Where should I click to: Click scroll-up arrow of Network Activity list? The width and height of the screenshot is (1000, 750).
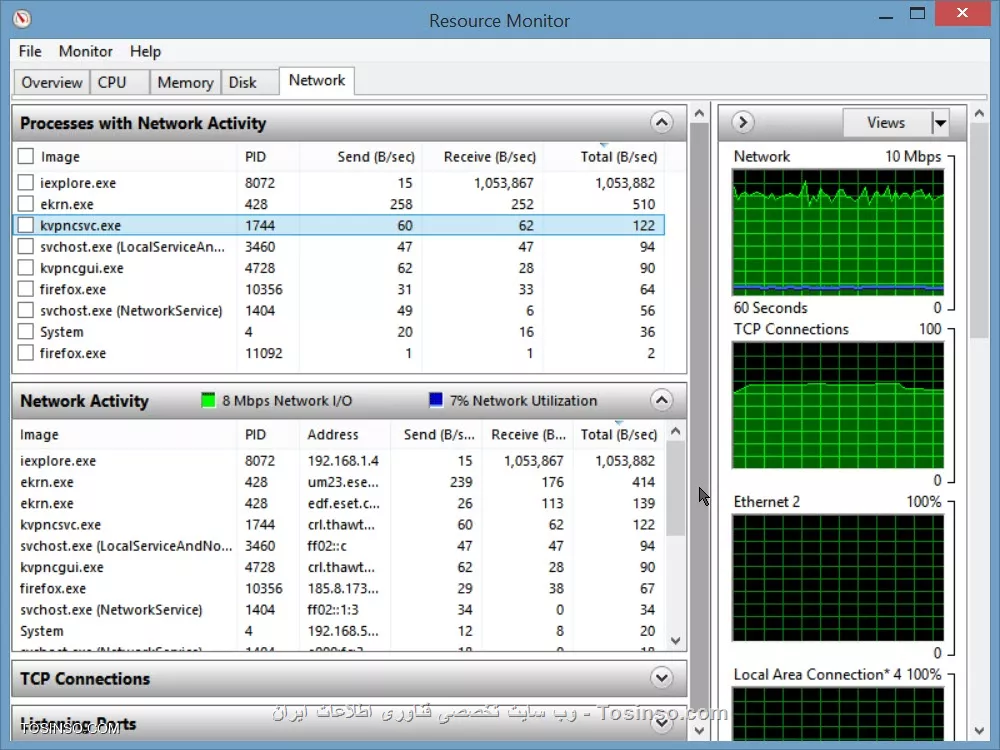click(676, 432)
